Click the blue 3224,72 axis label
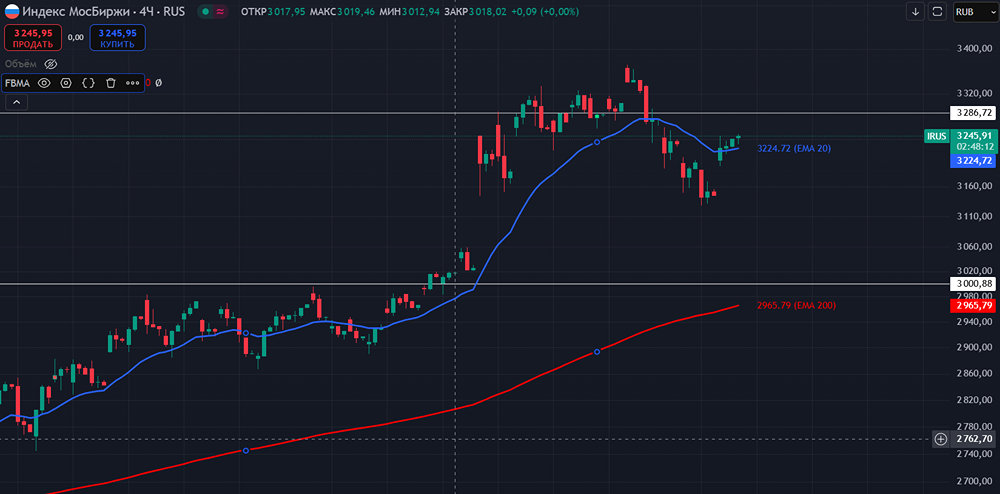 pyautogui.click(x=974, y=161)
